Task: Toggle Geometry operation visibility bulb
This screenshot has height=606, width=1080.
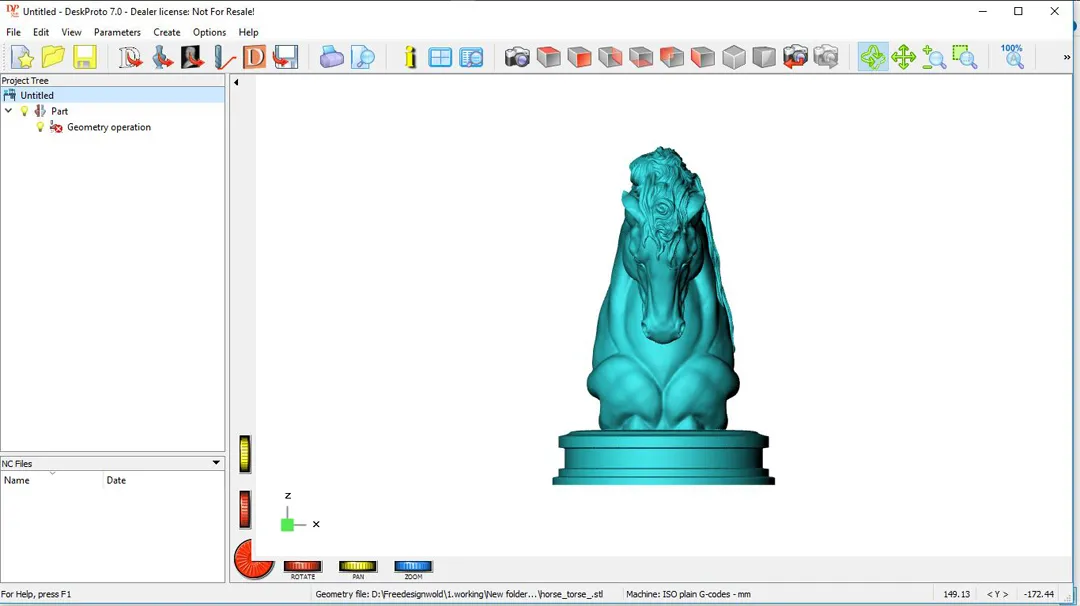Action: click(41, 127)
